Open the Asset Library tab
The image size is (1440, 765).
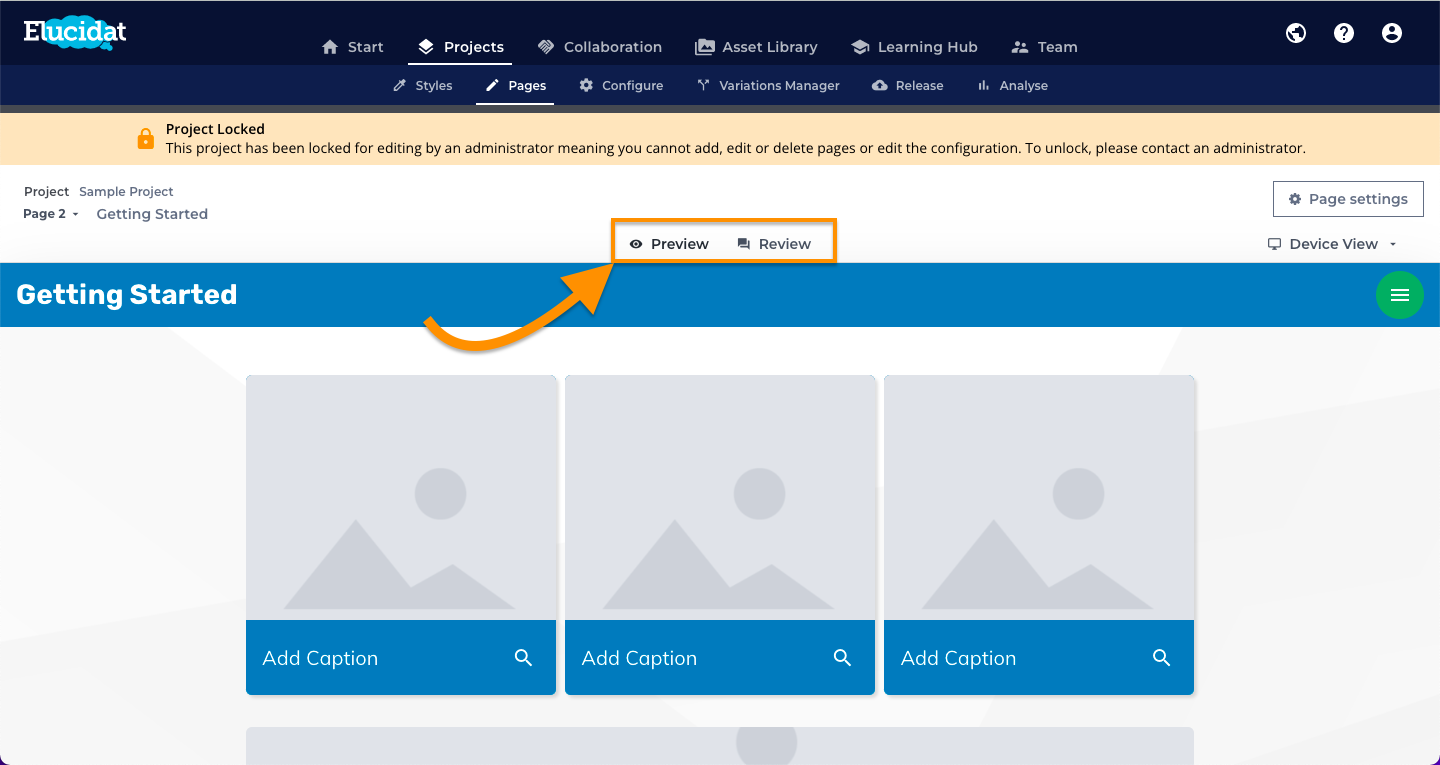point(756,47)
